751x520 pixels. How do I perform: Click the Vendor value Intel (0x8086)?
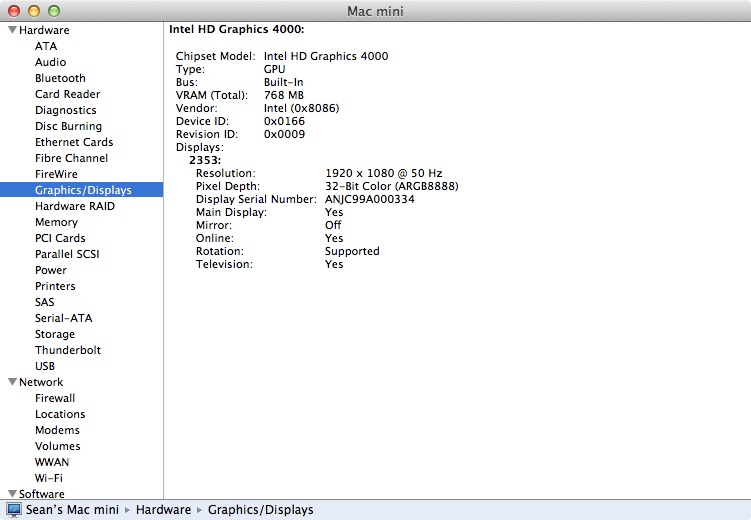pos(301,108)
